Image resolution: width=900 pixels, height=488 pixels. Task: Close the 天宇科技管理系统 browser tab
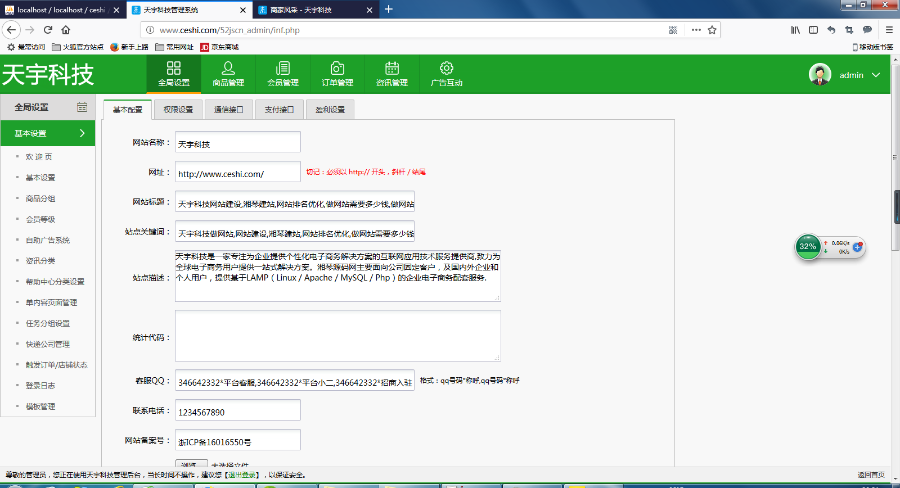[x=243, y=10]
